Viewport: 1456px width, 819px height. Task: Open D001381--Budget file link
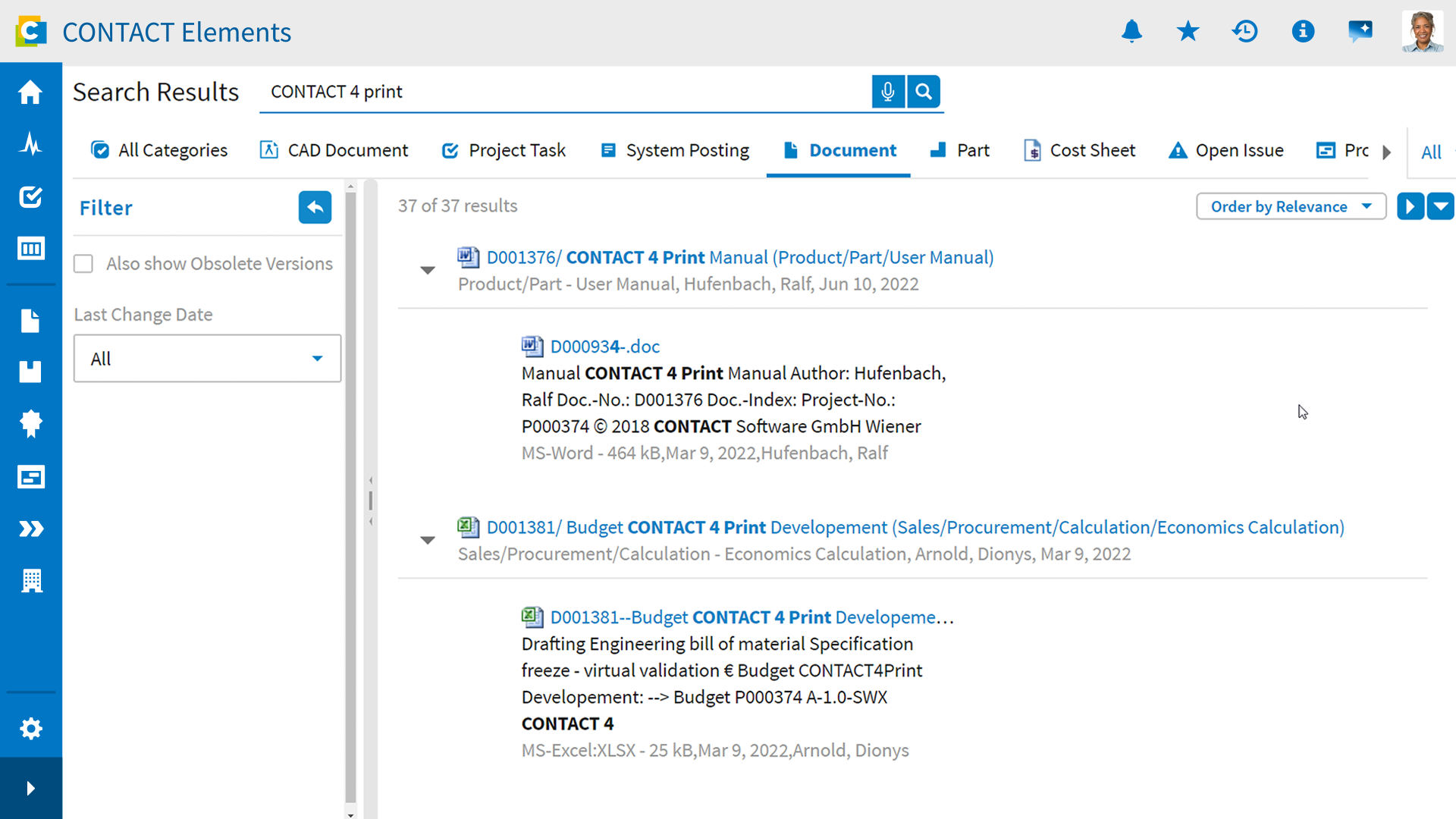pyautogui.click(x=752, y=617)
